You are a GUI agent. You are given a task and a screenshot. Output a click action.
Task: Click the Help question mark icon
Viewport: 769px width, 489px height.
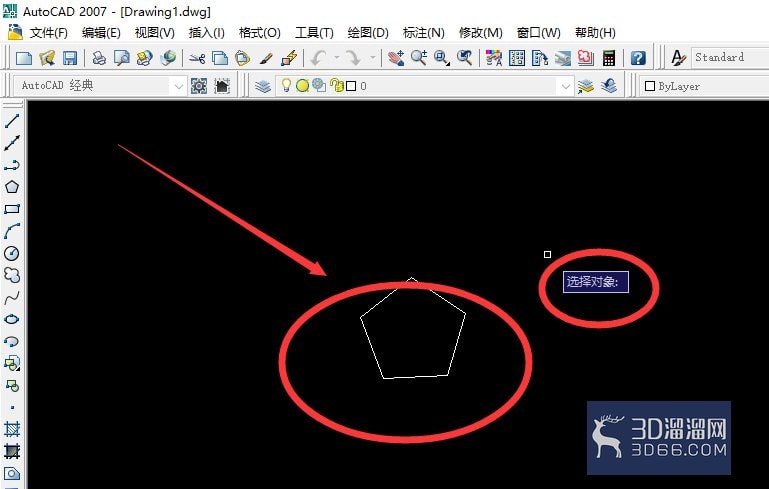pos(638,58)
